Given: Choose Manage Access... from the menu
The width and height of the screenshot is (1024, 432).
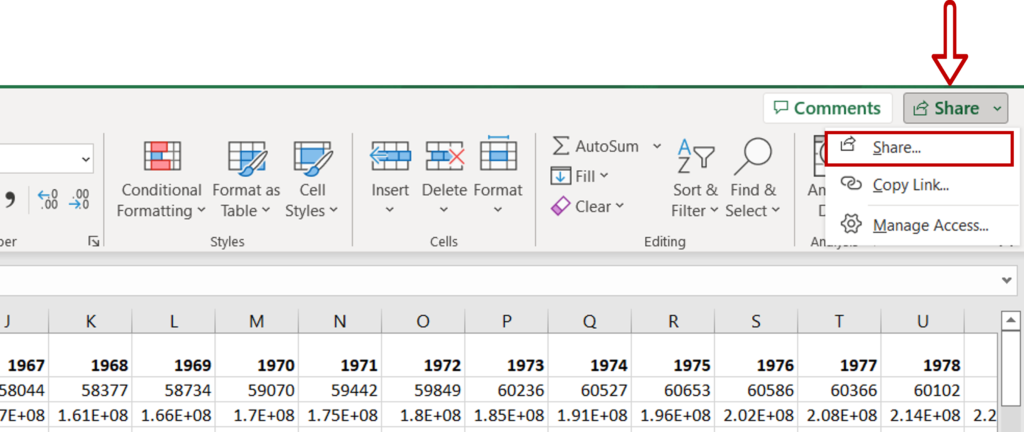Looking at the screenshot, I should pos(921,226).
